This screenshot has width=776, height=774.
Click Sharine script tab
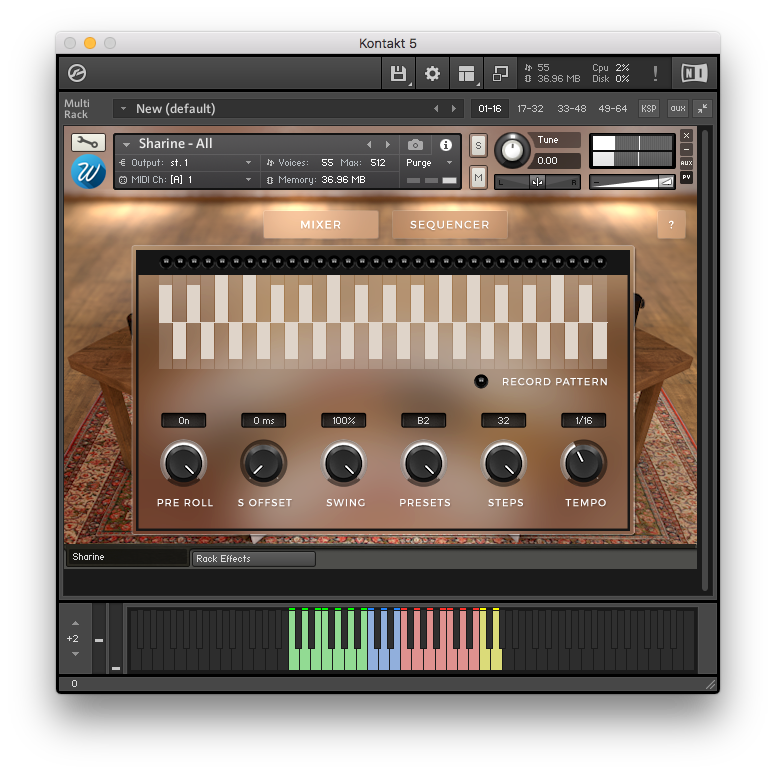(x=127, y=557)
